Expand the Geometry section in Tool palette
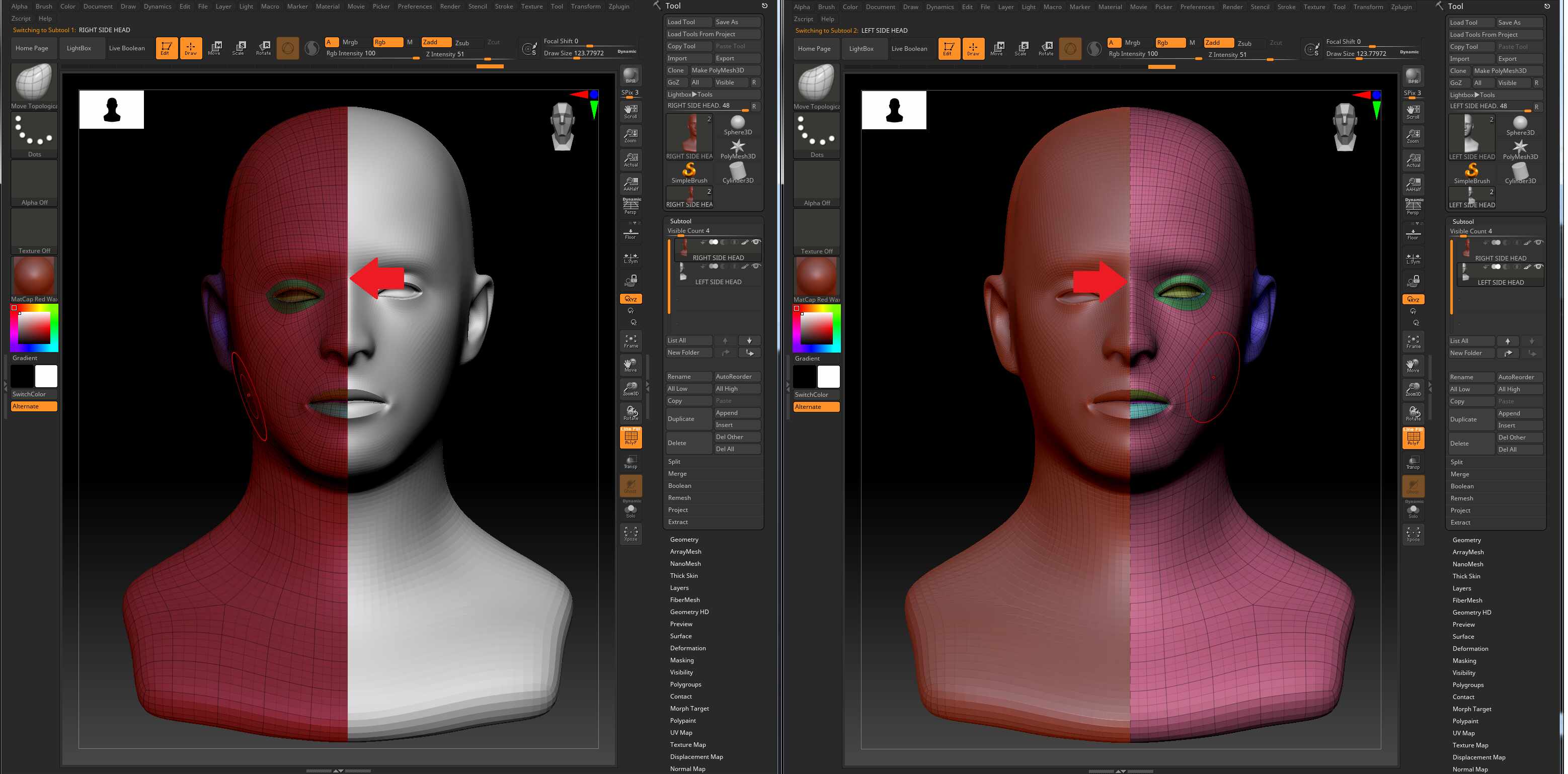This screenshot has height=774, width=1568. [x=684, y=539]
